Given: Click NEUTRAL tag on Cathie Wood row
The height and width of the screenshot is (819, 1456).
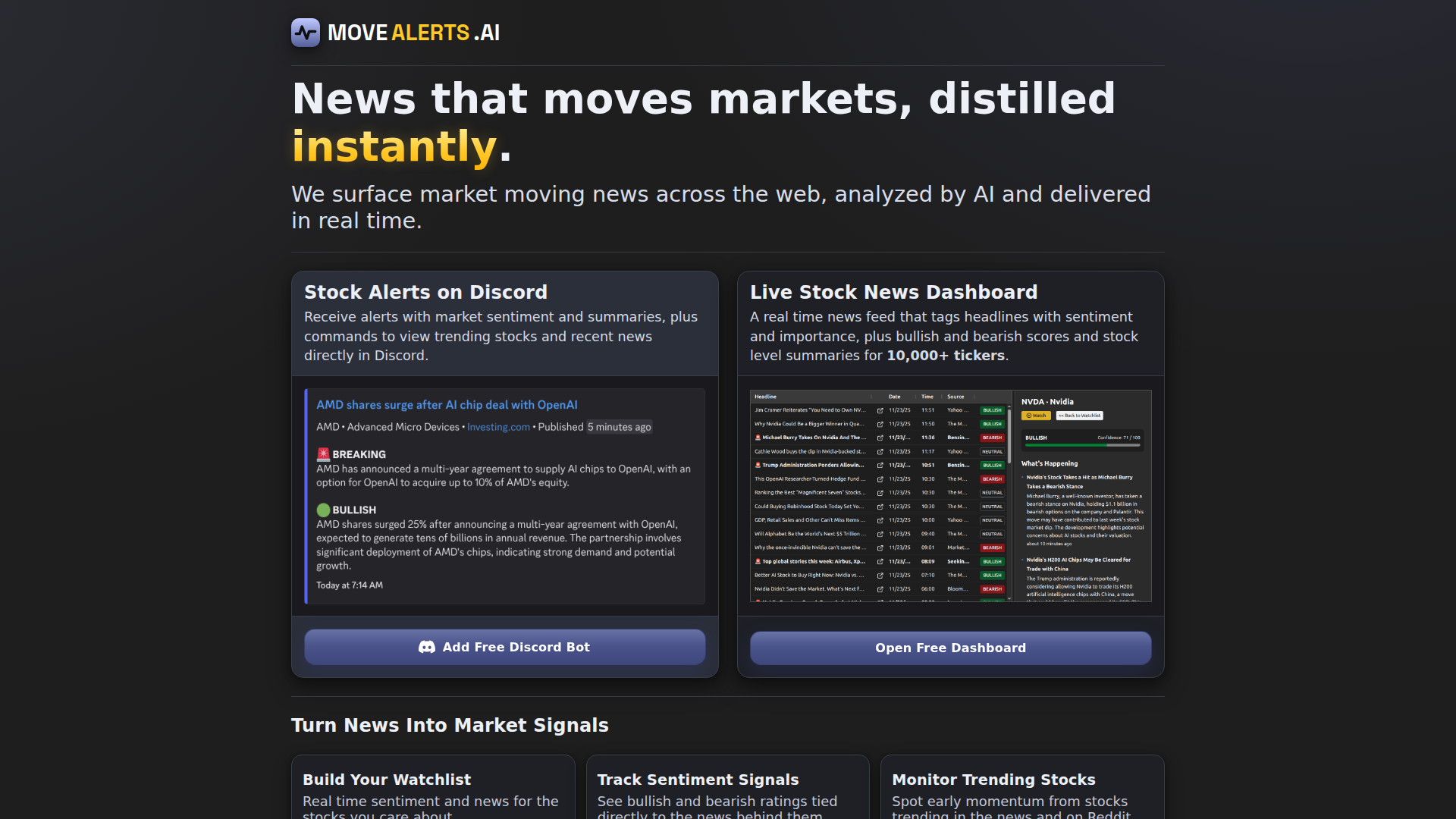Looking at the screenshot, I should tap(992, 451).
